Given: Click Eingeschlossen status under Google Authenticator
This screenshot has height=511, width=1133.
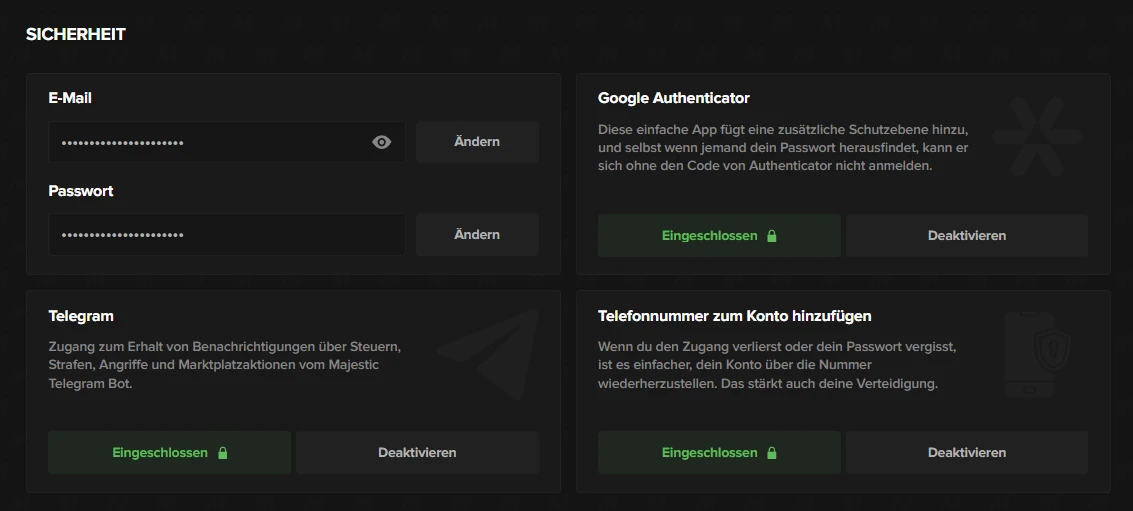Looking at the screenshot, I should pos(709,236).
